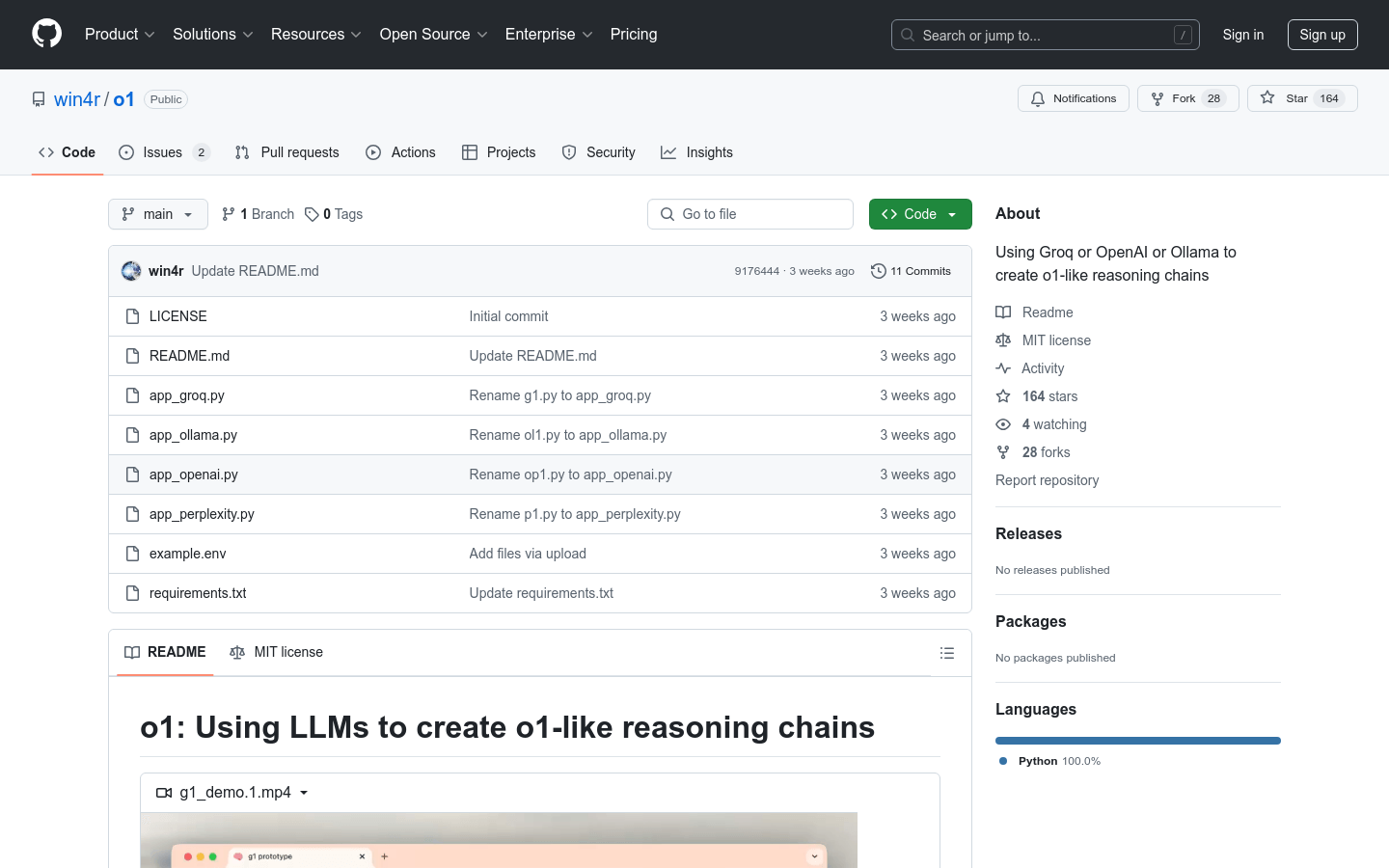The image size is (1389, 868).
Task: Open the README outline list icon
Action: point(947,653)
